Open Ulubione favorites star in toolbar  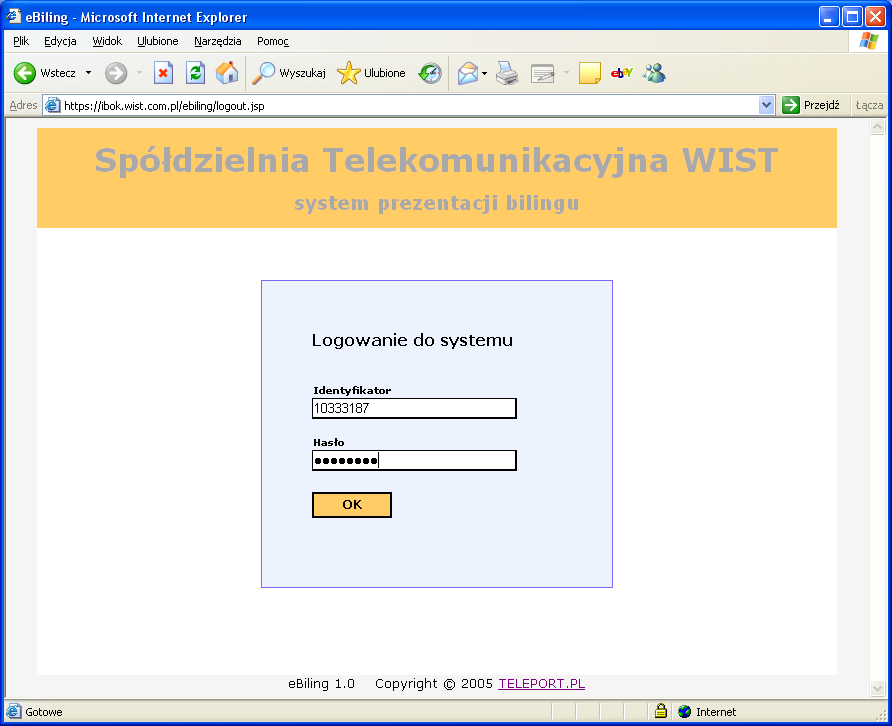point(371,73)
